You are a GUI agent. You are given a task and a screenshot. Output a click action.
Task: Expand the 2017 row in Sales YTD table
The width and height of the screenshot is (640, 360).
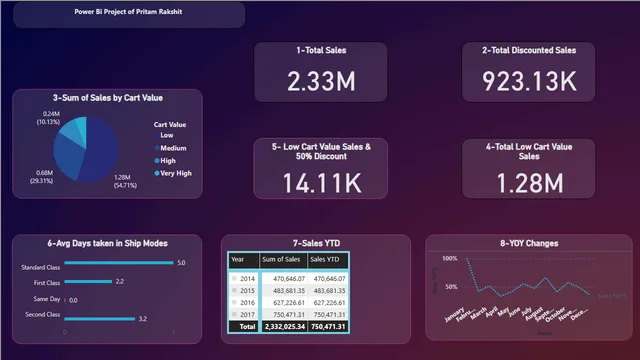[x=234, y=314]
